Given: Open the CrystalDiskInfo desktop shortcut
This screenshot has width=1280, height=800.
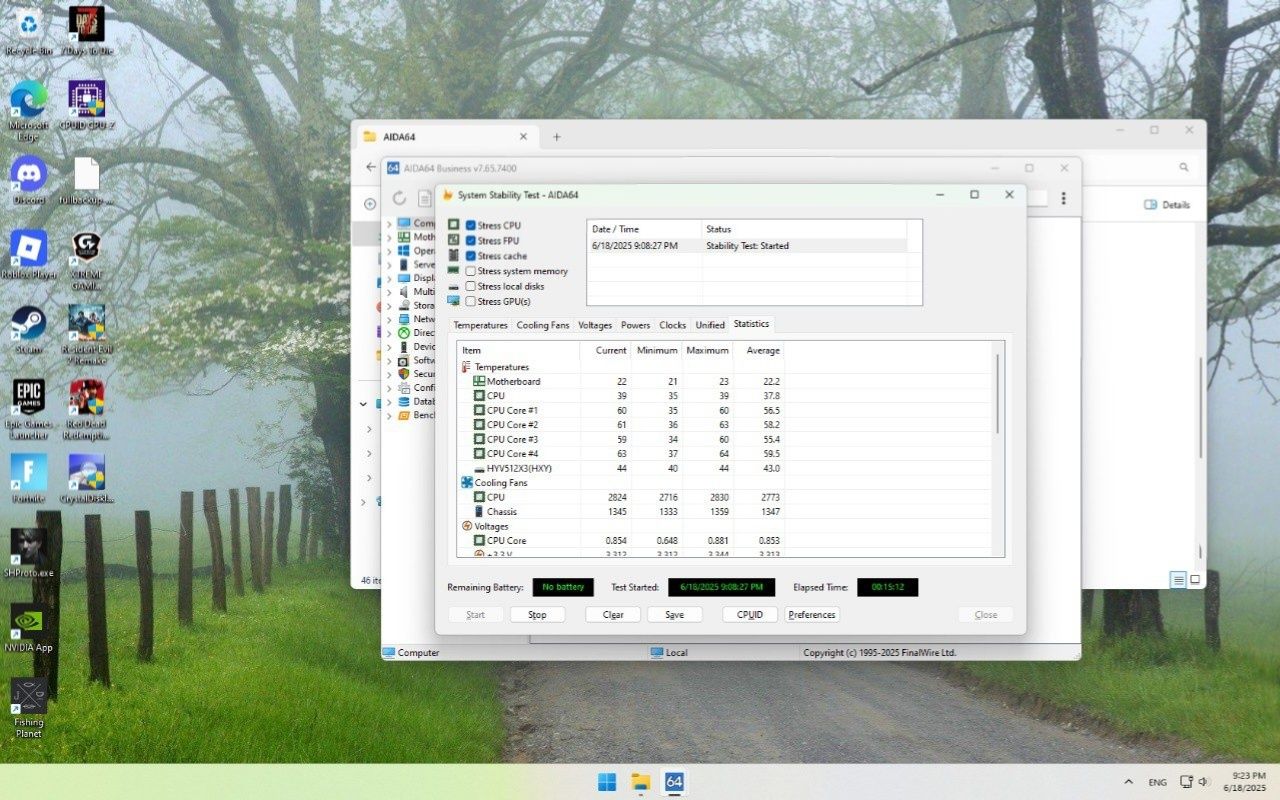Looking at the screenshot, I should point(87,478).
